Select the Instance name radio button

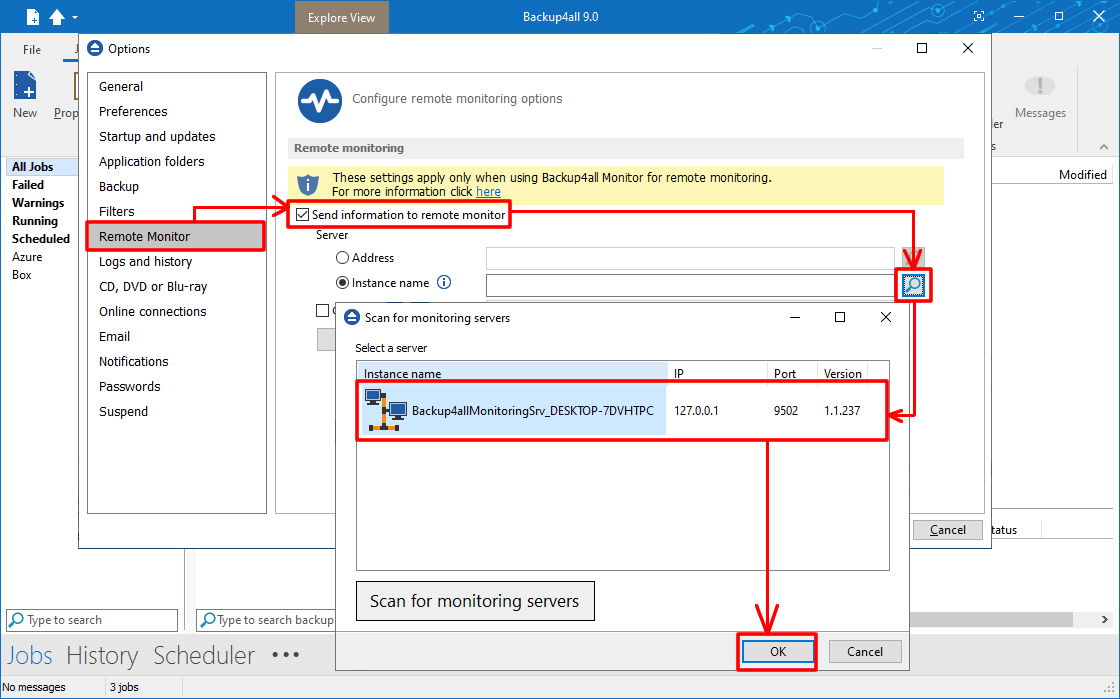[342, 283]
